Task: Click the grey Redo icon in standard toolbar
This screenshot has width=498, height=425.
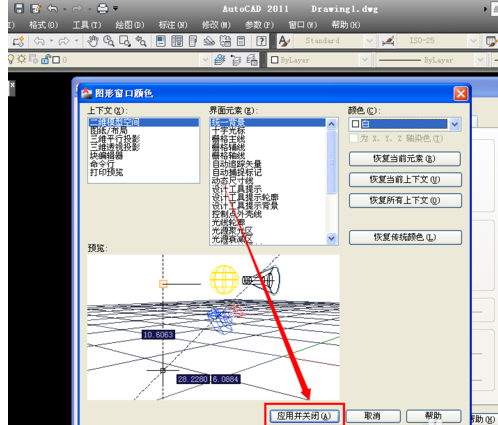Action: tap(64, 41)
